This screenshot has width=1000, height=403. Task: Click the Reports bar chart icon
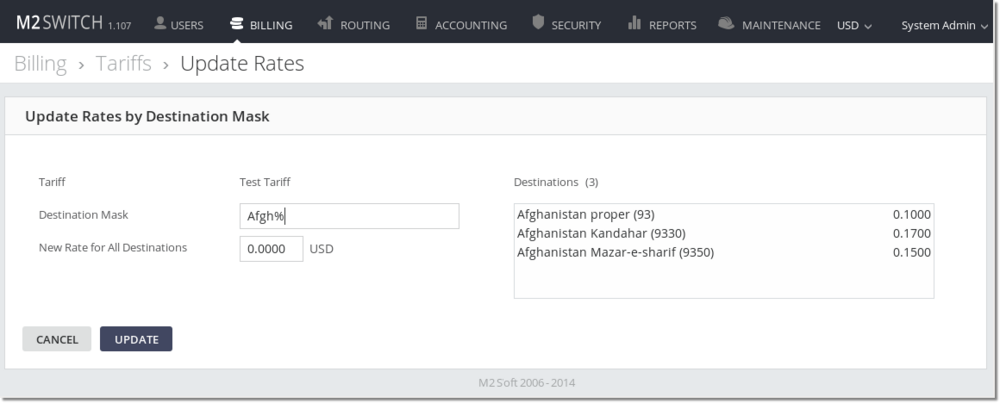point(634,23)
